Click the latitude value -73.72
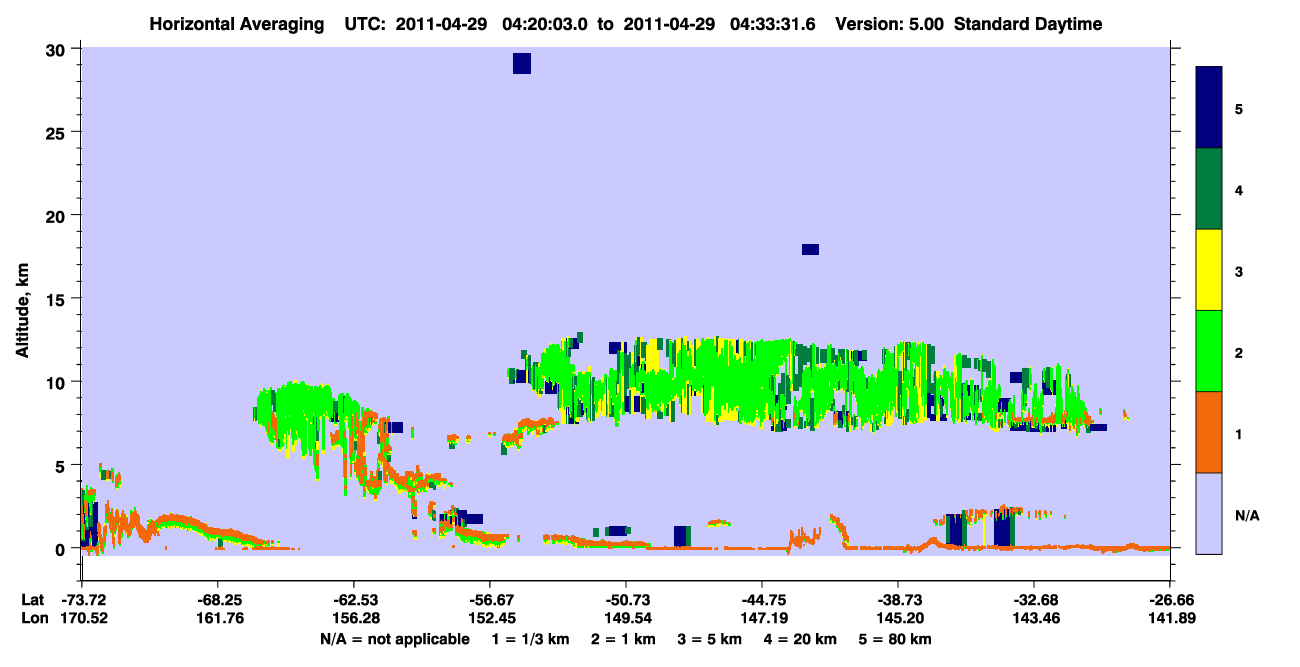Viewport: 1300px width, 667px height. pyautogui.click(x=82, y=600)
